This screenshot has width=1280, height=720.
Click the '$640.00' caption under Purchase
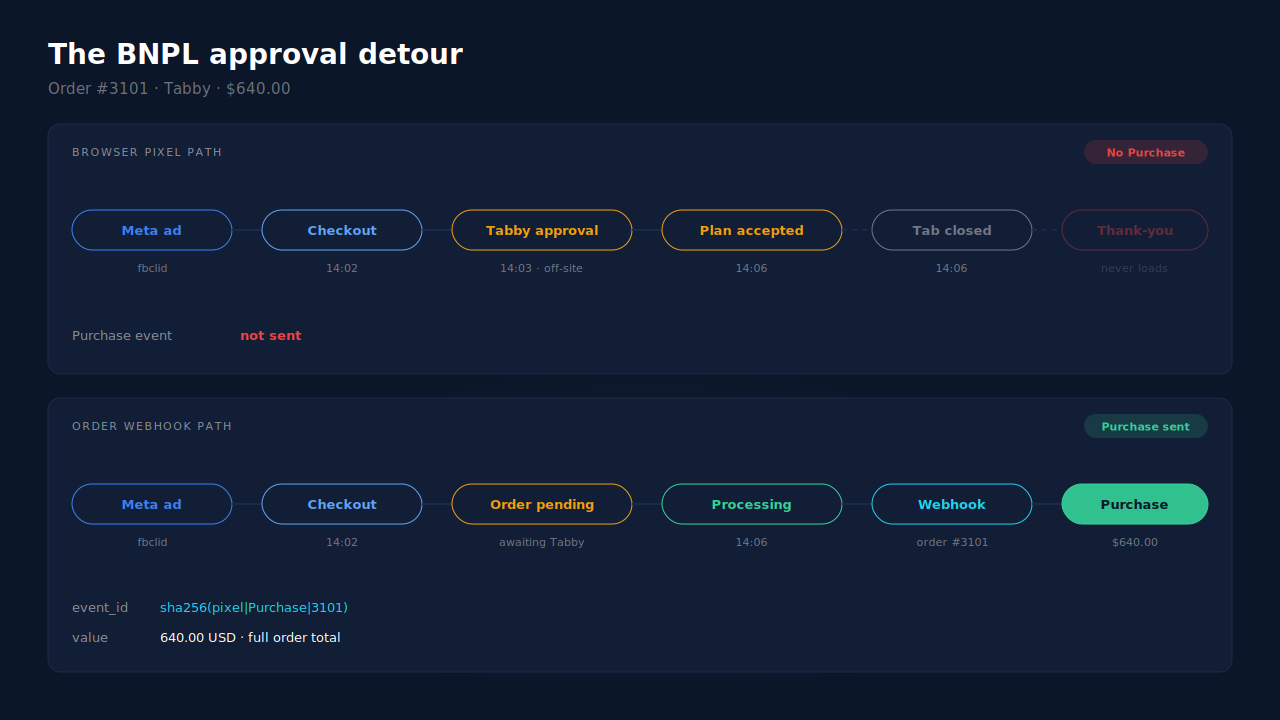pyautogui.click(x=1135, y=542)
